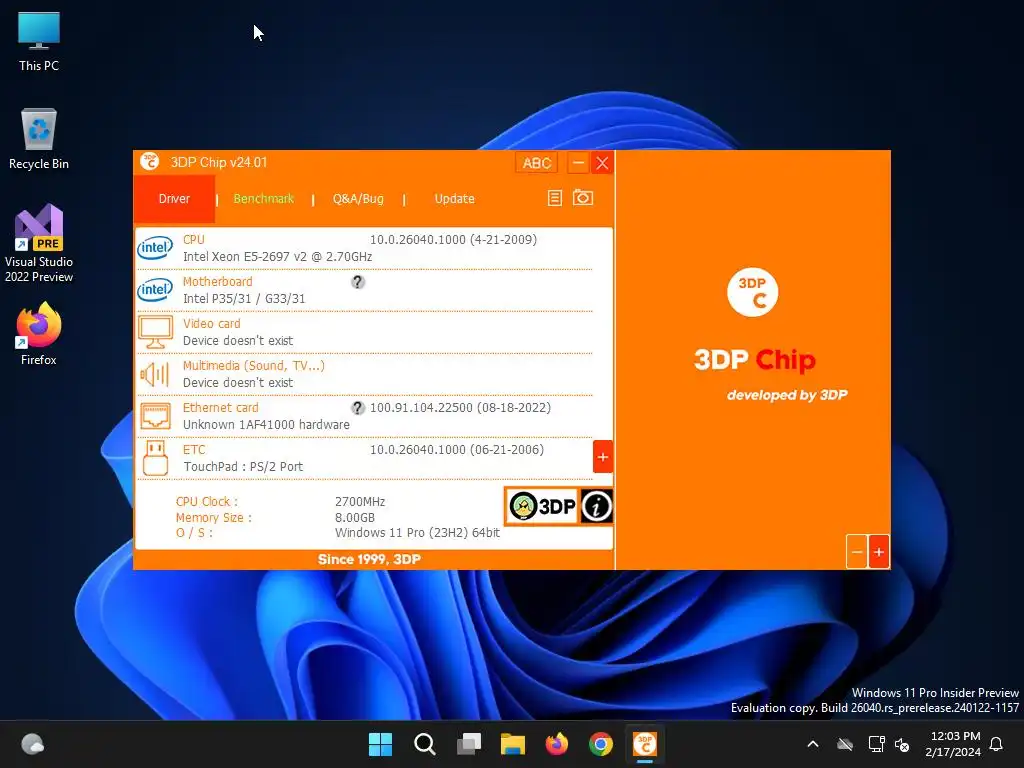Click the speaker icon for Multimedia

pos(155,375)
